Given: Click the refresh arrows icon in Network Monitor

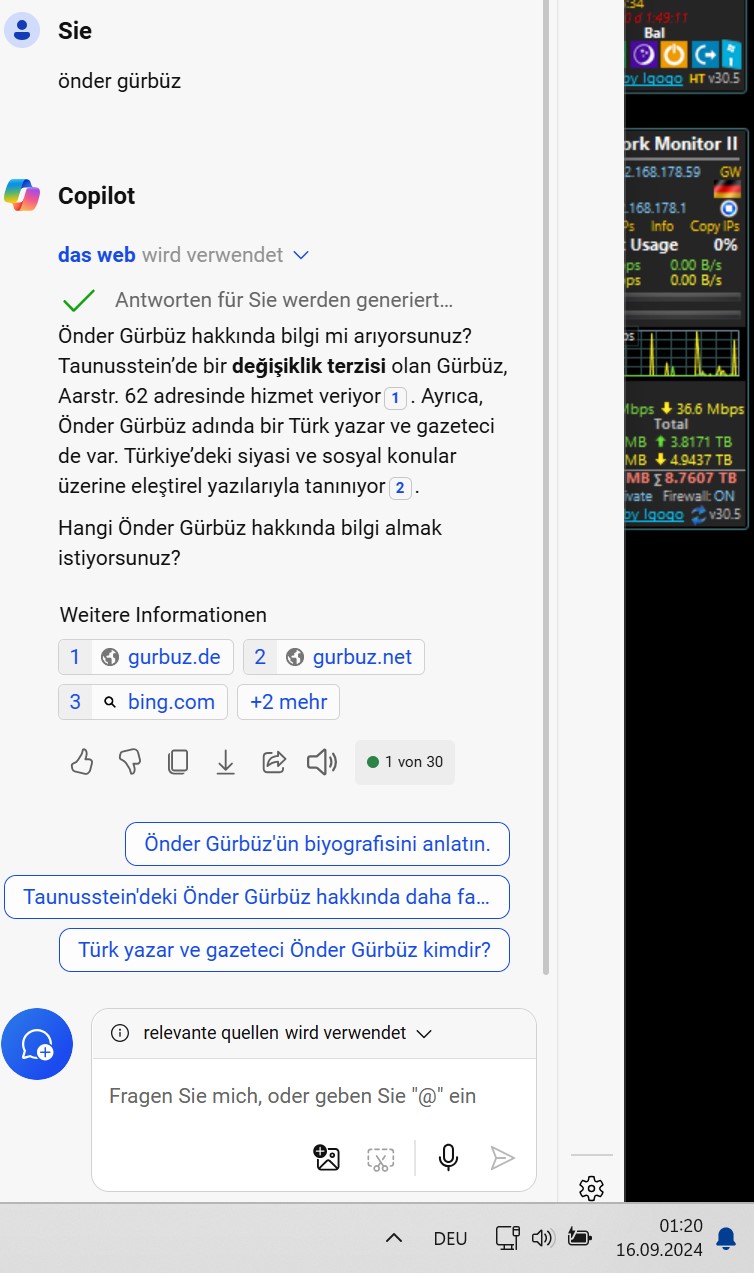Looking at the screenshot, I should (699, 515).
